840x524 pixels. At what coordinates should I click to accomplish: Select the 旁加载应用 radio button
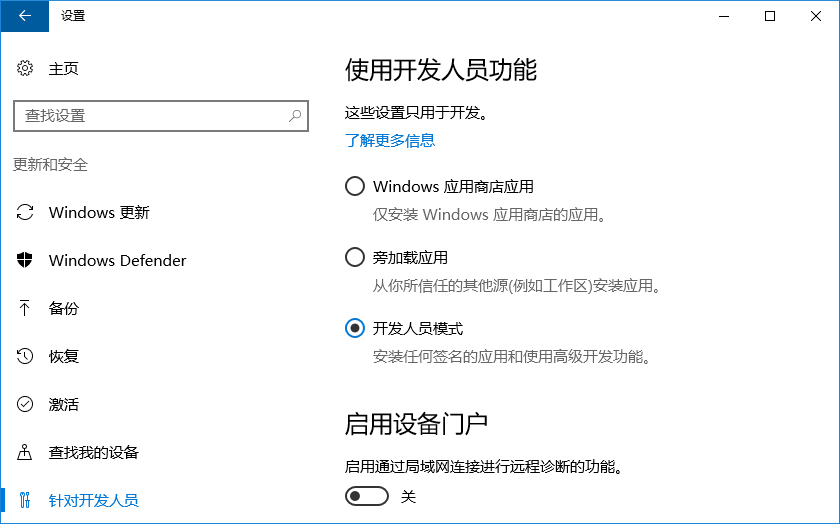(354, 258)
